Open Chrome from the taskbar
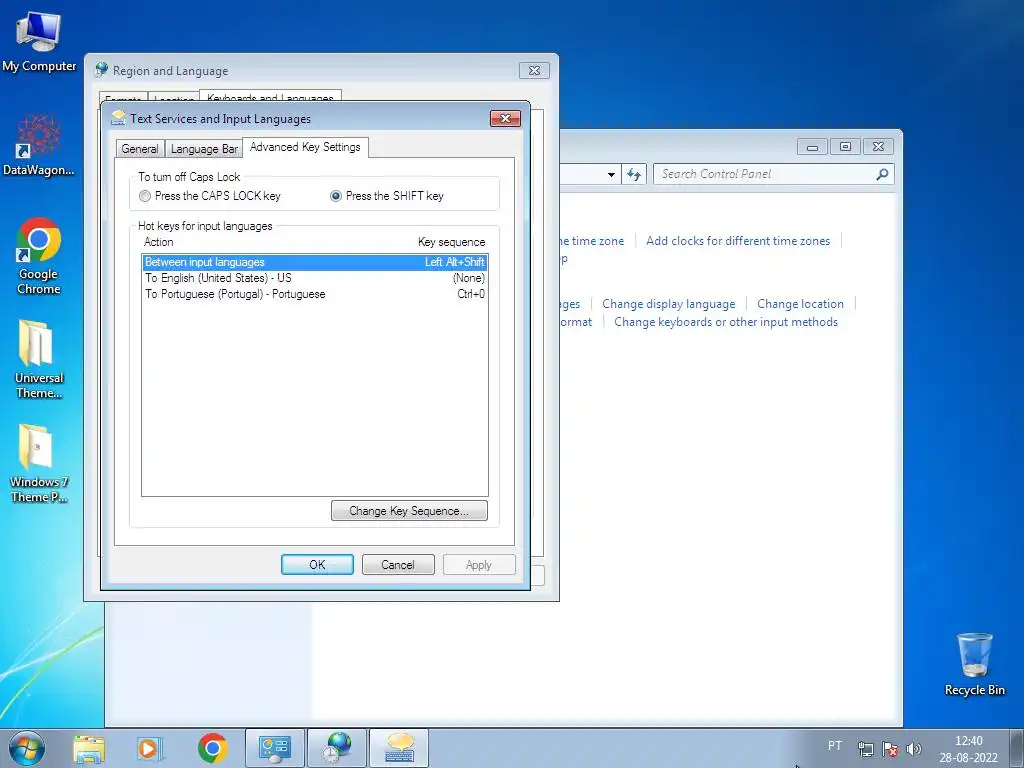Screen dimensions: 1024x768 (x=212, y=748)
